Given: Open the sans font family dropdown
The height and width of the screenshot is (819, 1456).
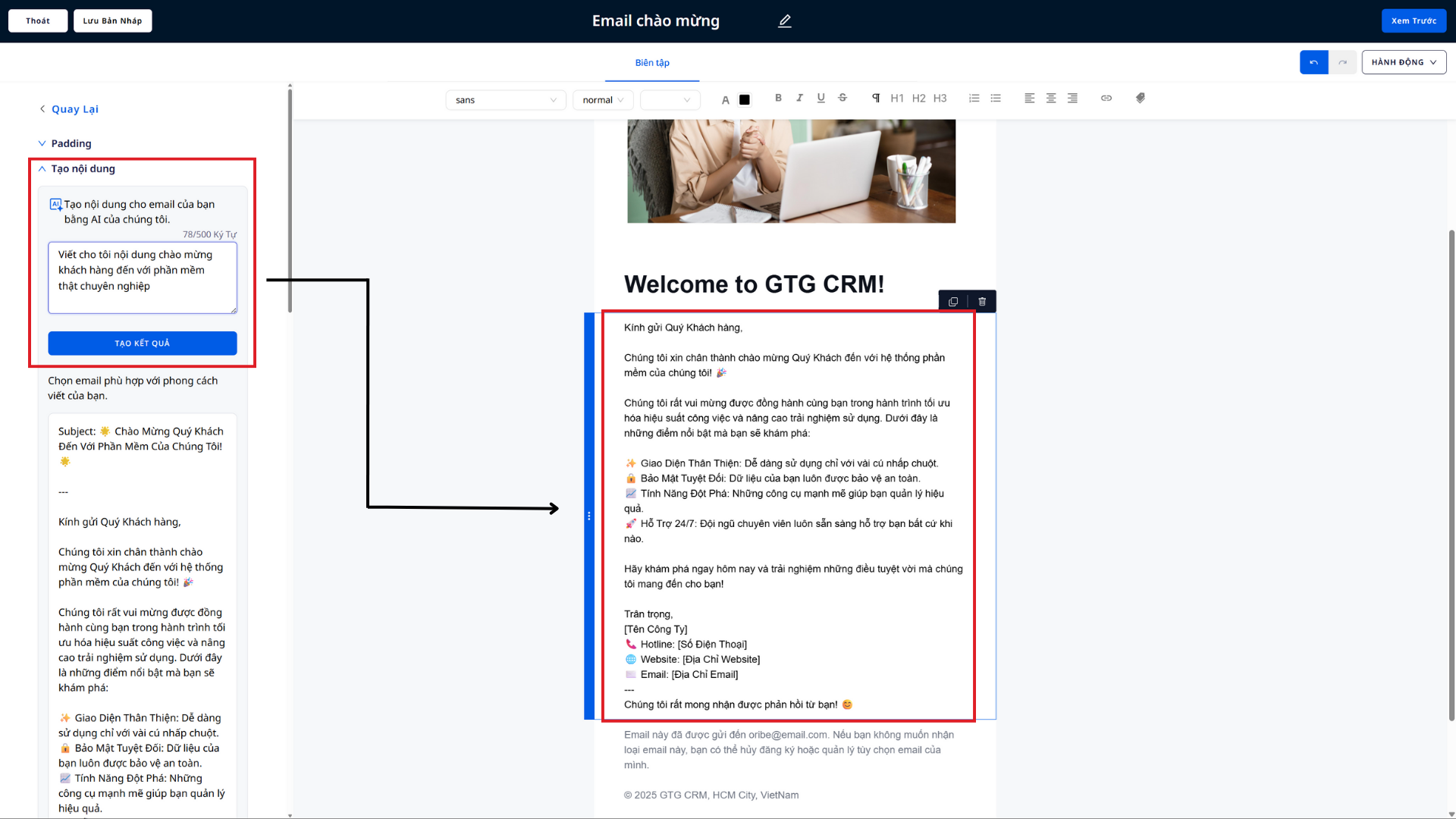Looking at the screenshot, I should 505,100.
